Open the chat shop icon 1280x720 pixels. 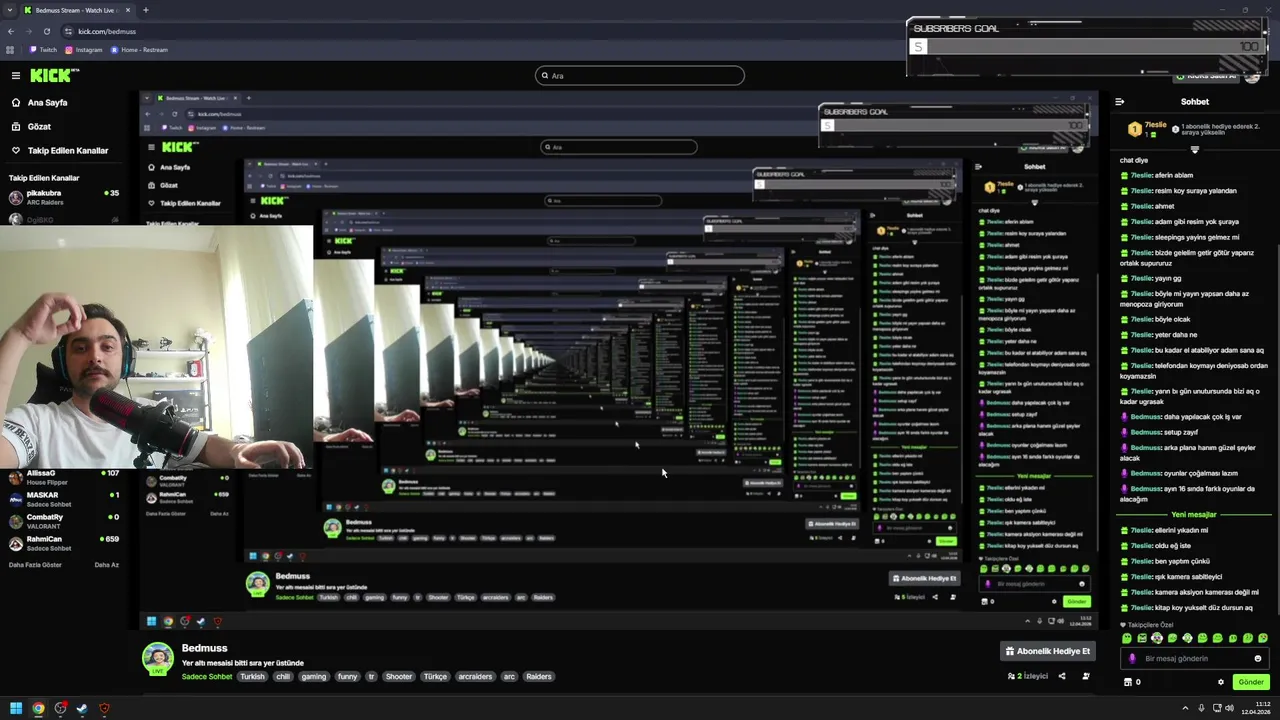pyautogui.click(x=1128, y=682)
